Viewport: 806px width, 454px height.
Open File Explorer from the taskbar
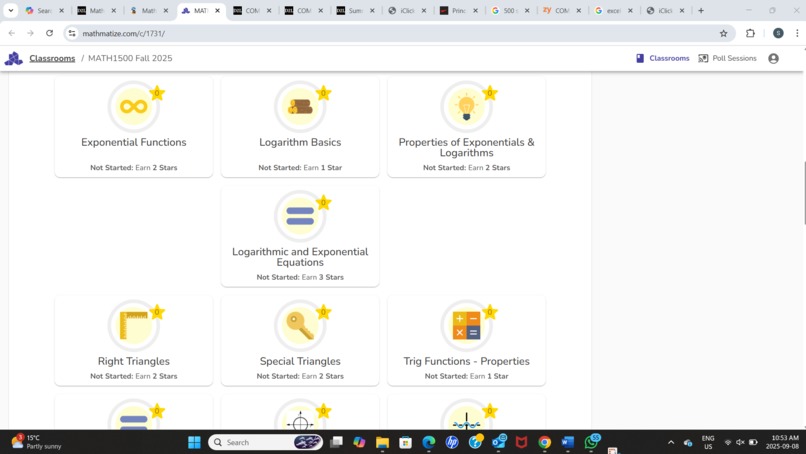(382, 442)
